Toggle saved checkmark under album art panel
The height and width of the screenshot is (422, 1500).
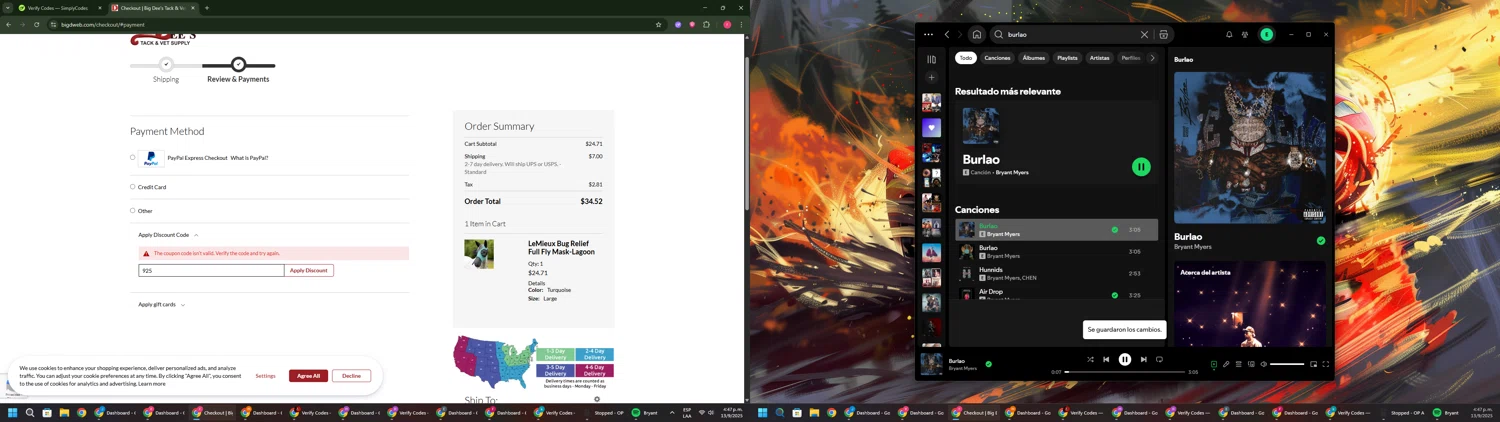click(1321, 241)
